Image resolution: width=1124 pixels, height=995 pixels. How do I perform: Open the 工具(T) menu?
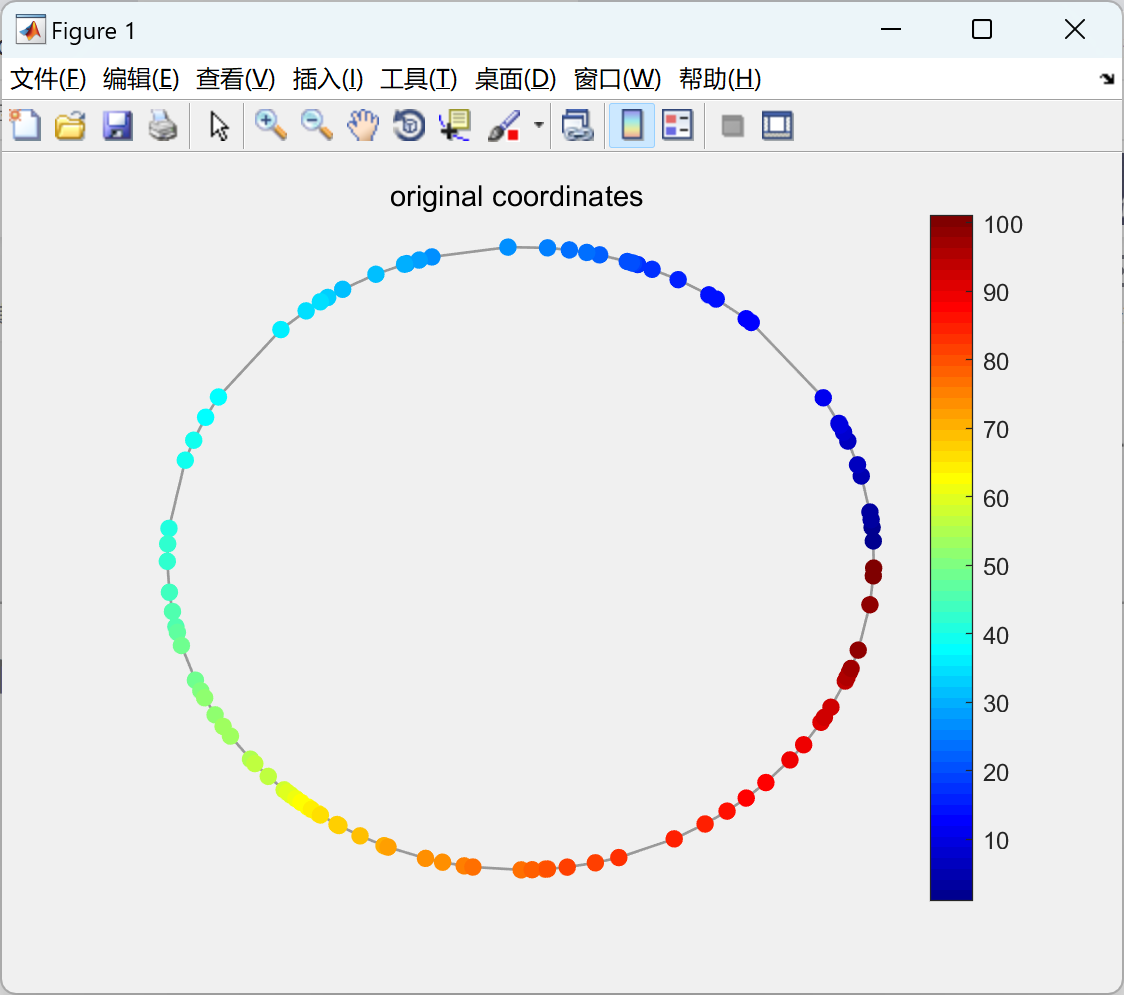coord(419,79)
